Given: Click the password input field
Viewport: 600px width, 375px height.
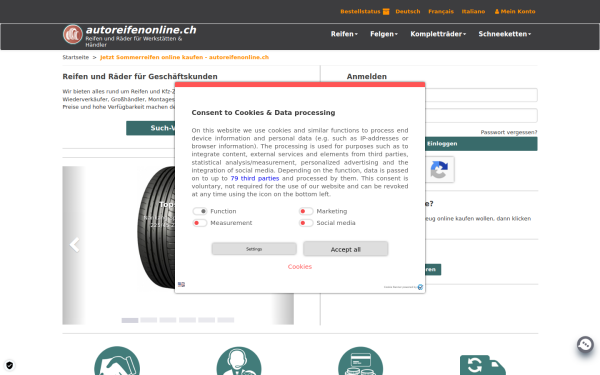Looking at the screenshot, I should coord(481,115).
